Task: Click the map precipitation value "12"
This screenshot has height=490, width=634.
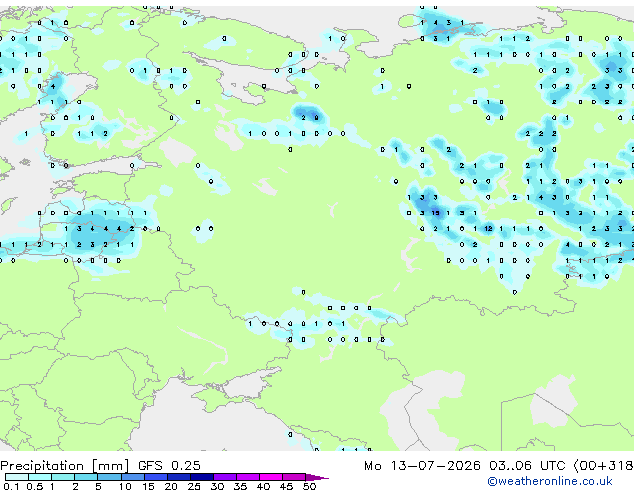Action: (x=488, y=228)
